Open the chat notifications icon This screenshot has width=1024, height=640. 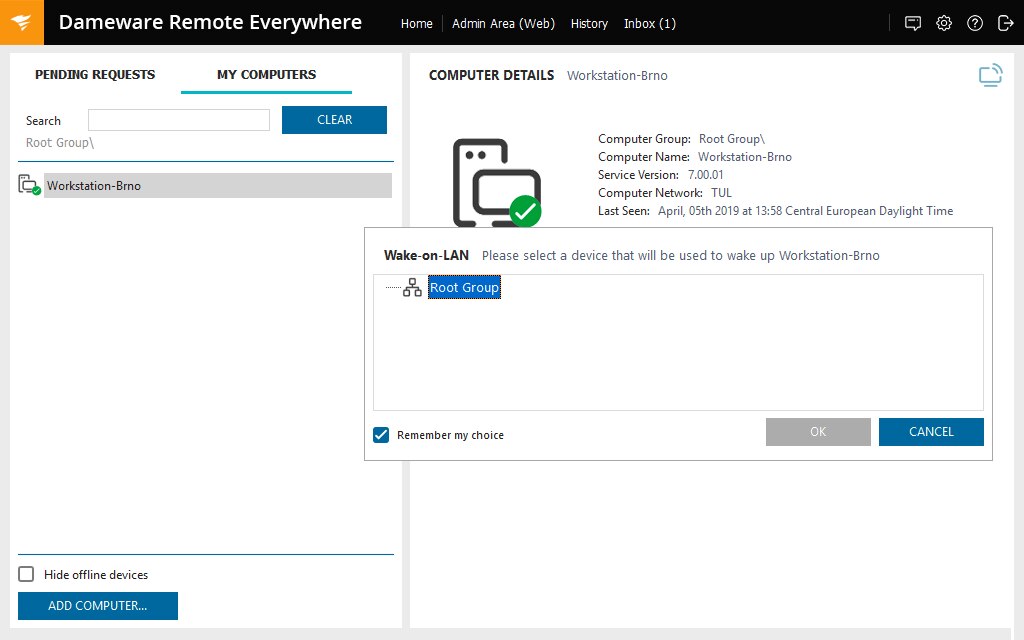point(912,22)
